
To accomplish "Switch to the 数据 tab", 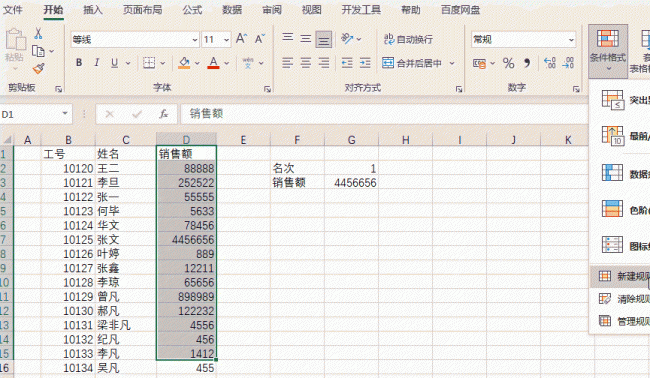I will (x=232, y=10).
